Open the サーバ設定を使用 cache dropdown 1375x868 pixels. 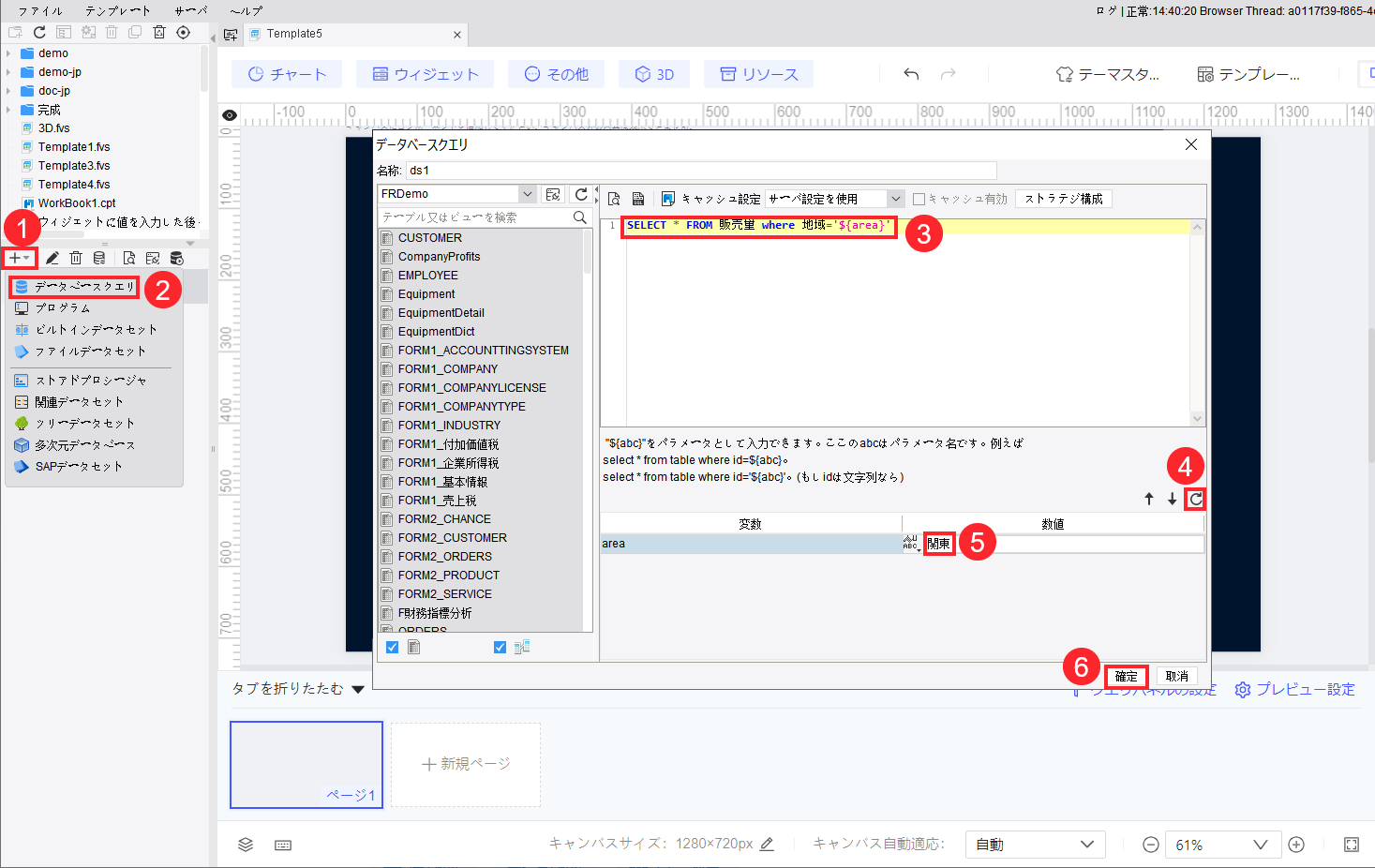896,199
